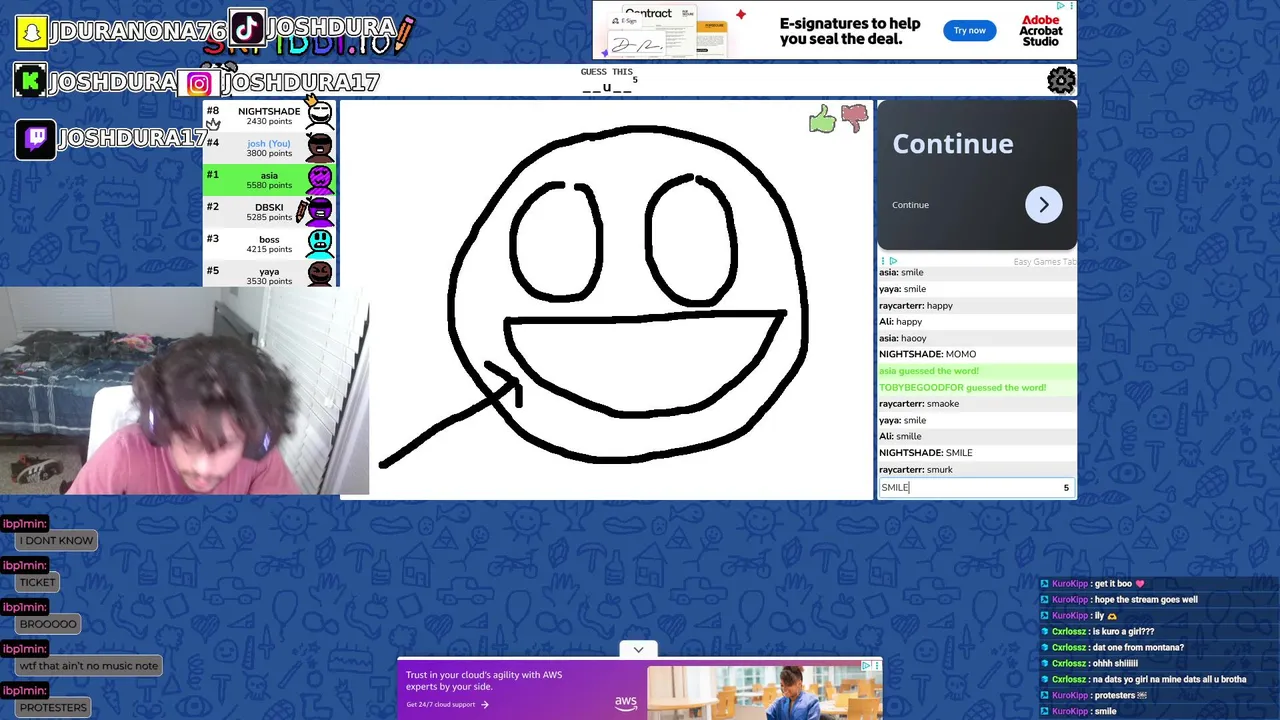Screen dimensions: 1280x720
Task: Click the Twitch logo icon
Action: pyautogui.click(x=35, y=139)
